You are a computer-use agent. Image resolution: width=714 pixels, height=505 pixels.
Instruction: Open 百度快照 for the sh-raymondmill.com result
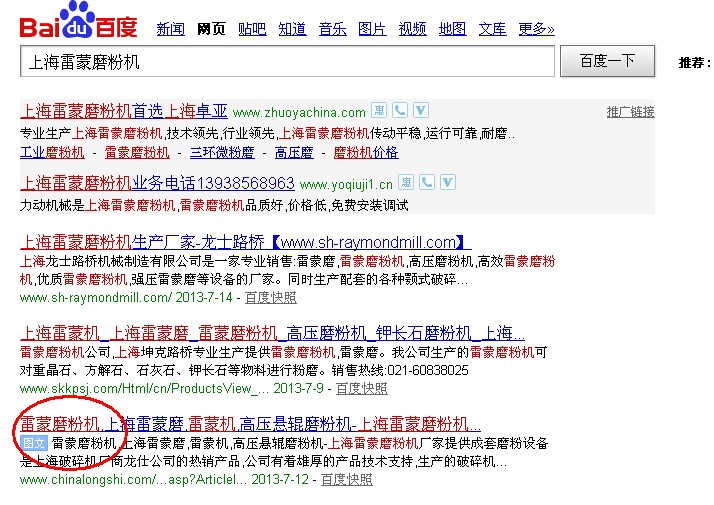point(271,298)
